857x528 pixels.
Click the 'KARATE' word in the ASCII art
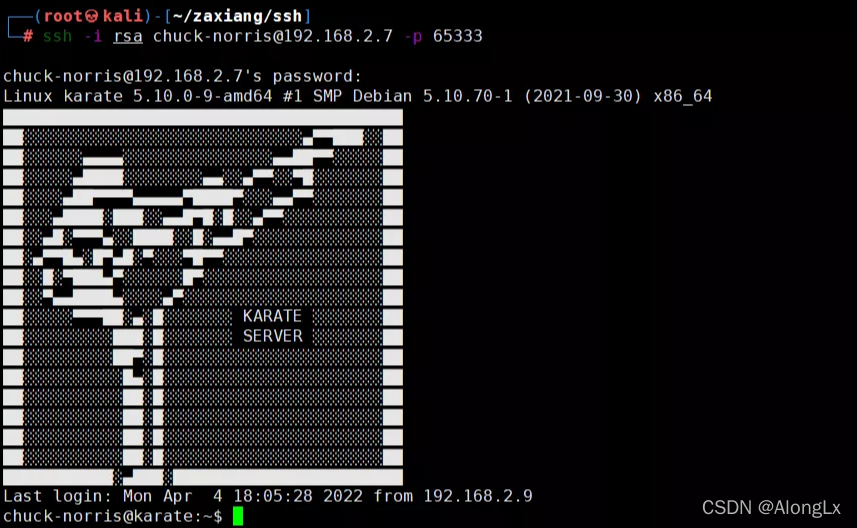pos(272,316)
